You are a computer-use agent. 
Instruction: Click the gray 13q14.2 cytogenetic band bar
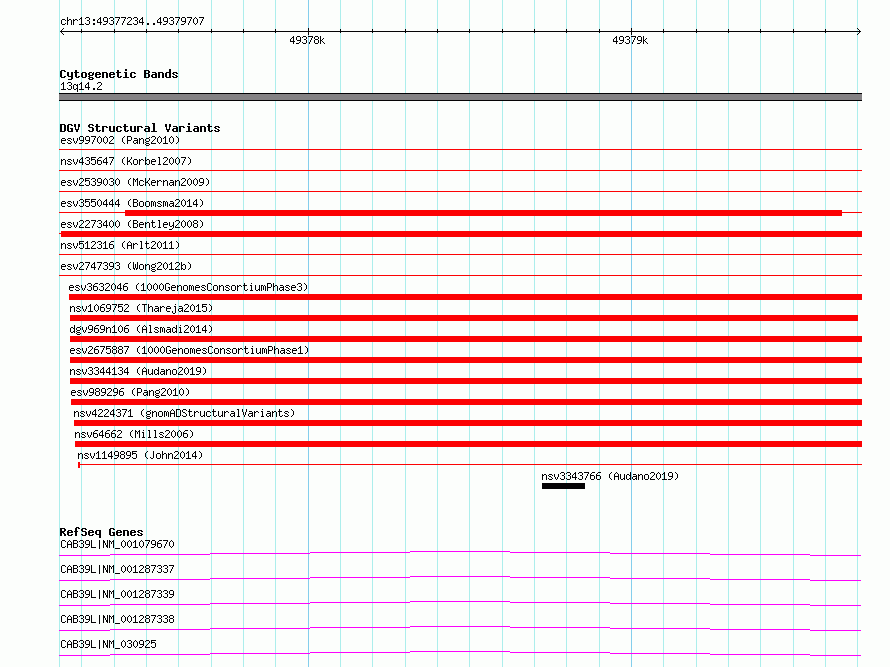pos(460,97)
